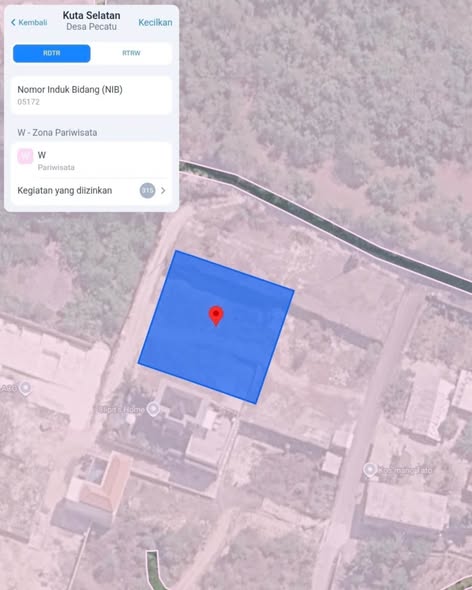472x590 pixels.
Task: Go back using the Kembali chevron arrow
Action: (x=13, y=23)
